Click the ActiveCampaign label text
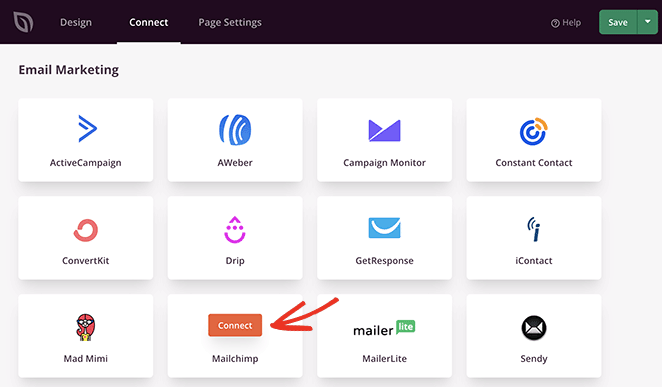Screen dimensions: 662x387 86,163
